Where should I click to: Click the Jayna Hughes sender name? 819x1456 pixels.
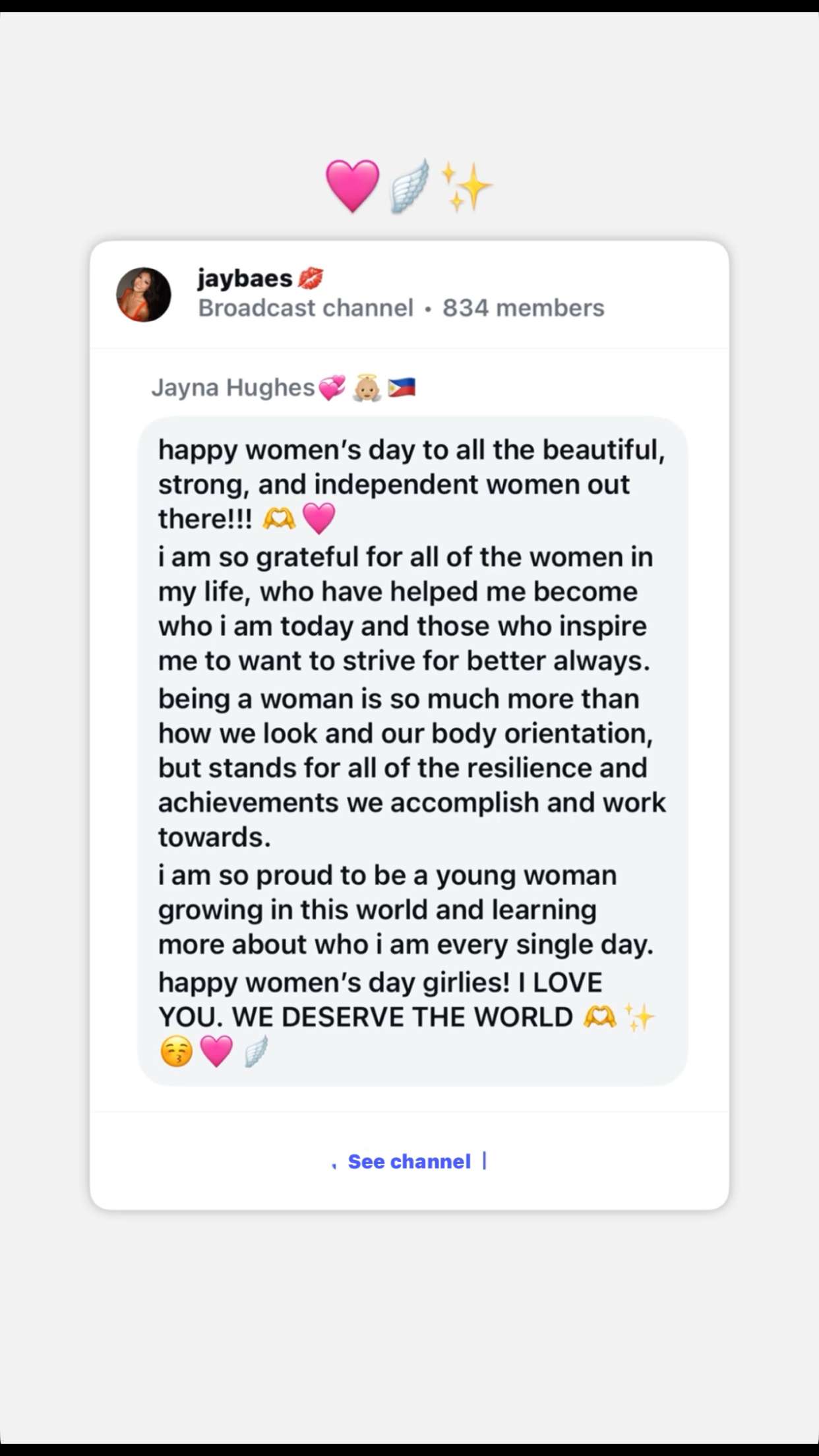point(234,388)
